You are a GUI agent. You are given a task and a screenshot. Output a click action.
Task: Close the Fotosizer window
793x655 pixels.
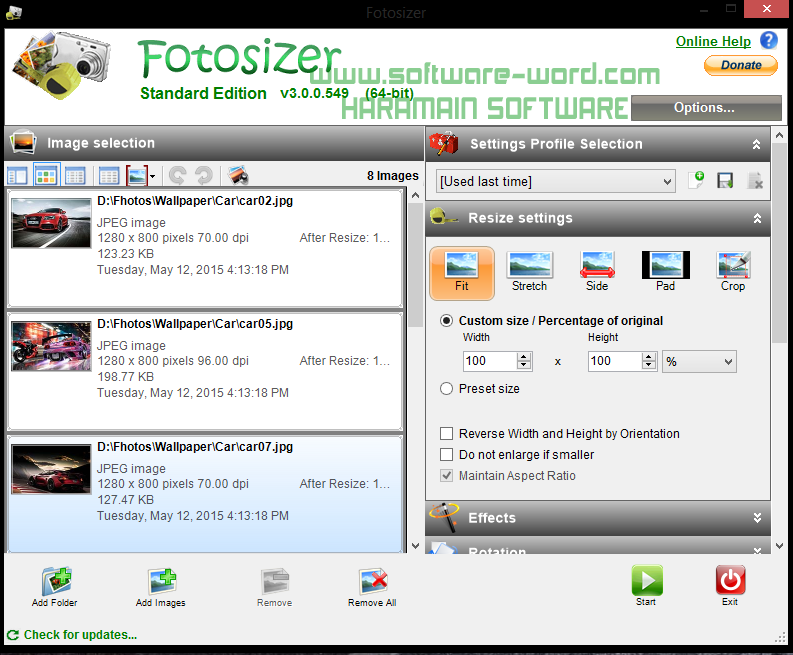coord(767,9)
